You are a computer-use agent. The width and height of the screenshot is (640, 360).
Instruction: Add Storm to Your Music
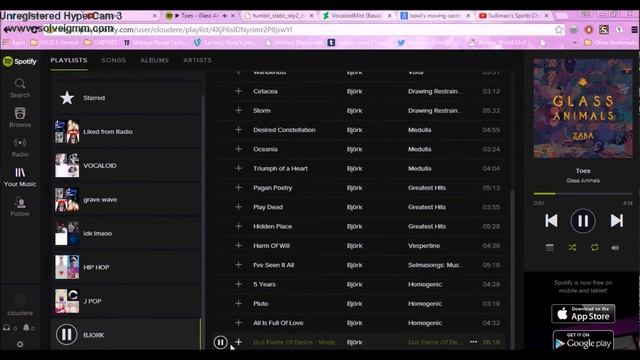tap(239, 110)
